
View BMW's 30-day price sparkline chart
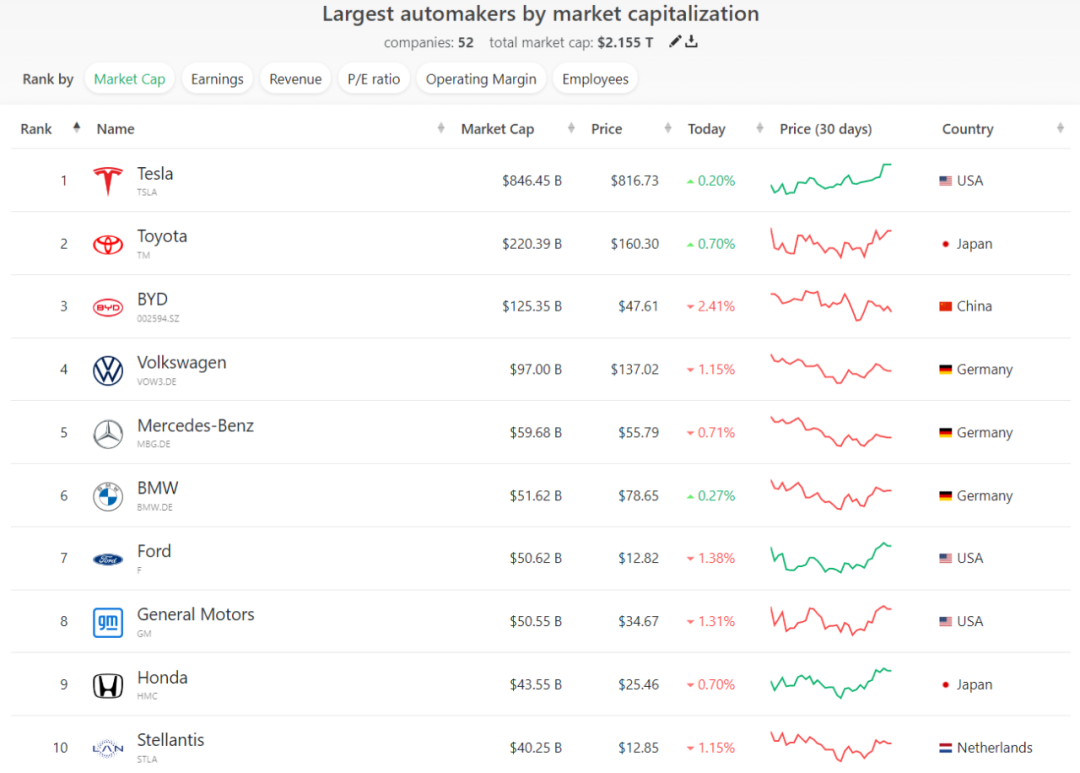click(x=831, y=495)
